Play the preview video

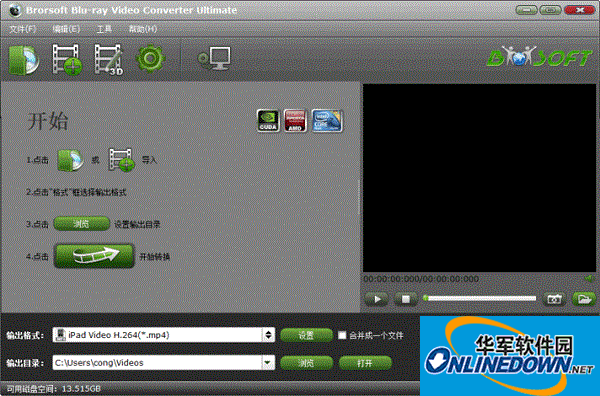[x=376, y=299]
